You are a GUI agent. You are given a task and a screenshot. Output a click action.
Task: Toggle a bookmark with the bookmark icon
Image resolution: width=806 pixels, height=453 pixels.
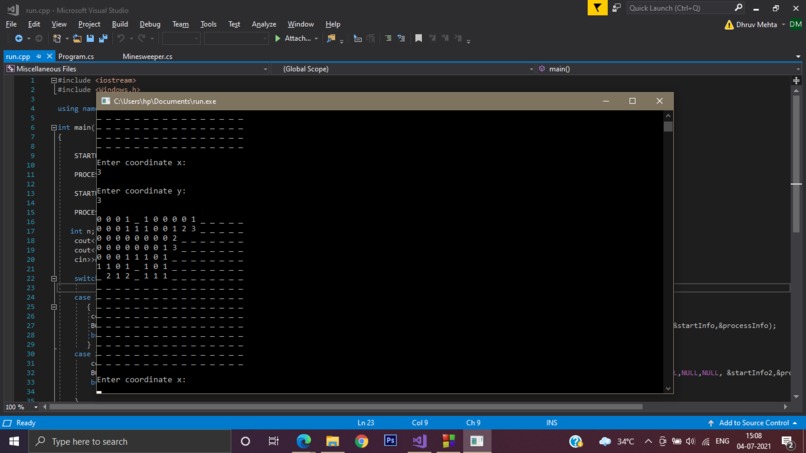[418, 39]
